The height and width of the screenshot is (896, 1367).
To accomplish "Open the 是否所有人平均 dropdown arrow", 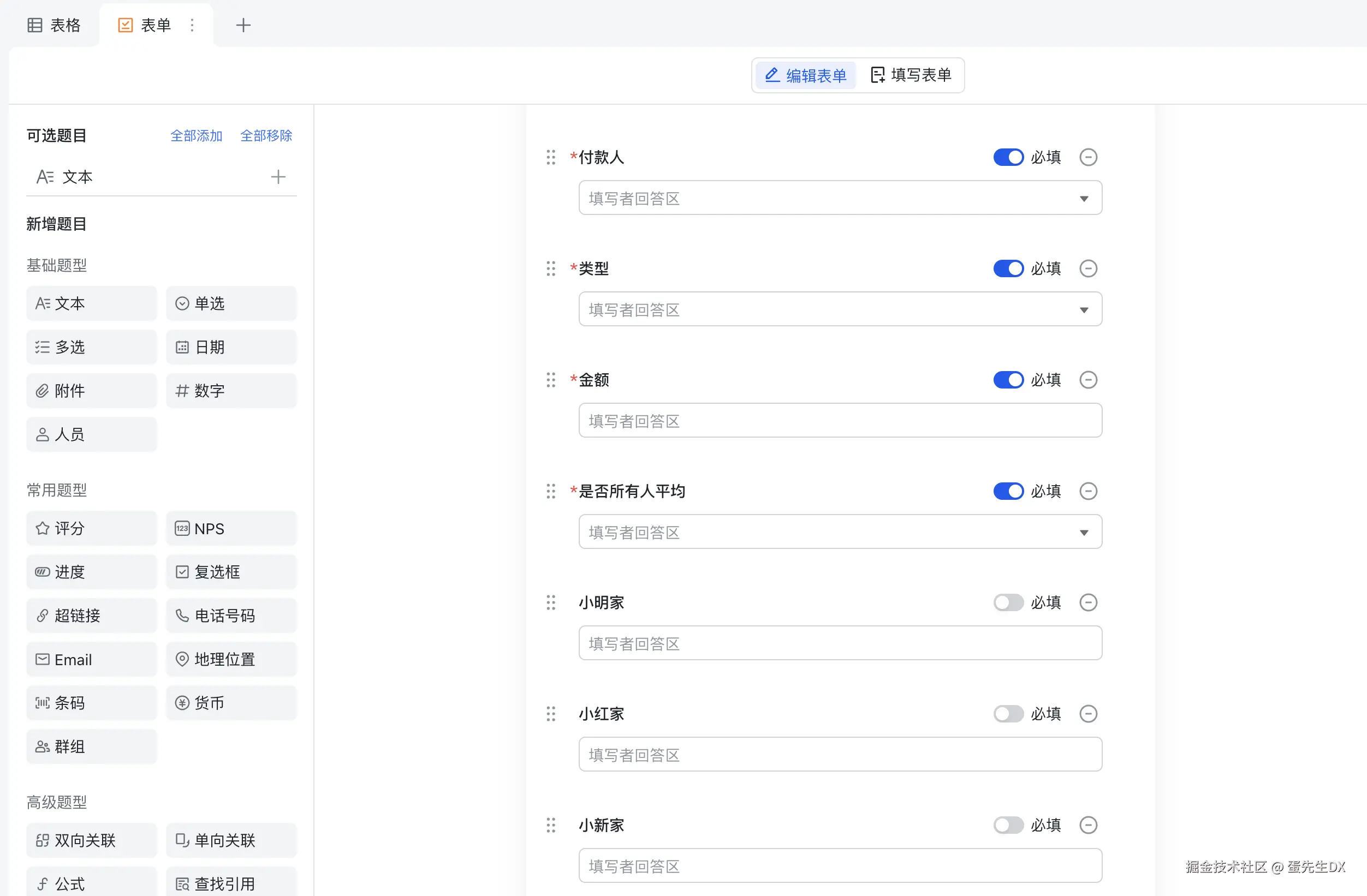I will [x=1083, y=533].
